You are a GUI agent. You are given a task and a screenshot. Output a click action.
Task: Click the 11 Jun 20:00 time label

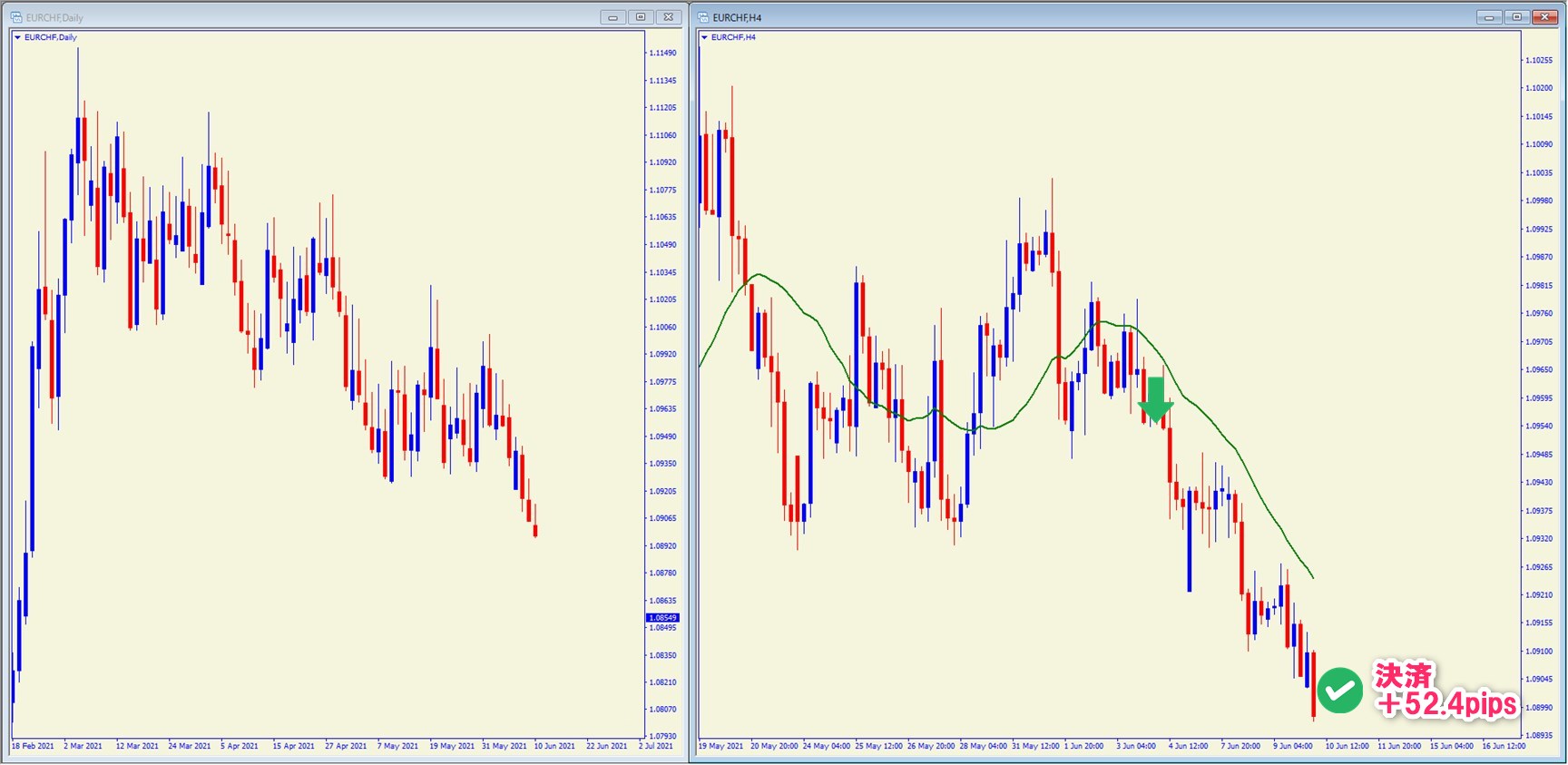click(x=1399, y=746)
